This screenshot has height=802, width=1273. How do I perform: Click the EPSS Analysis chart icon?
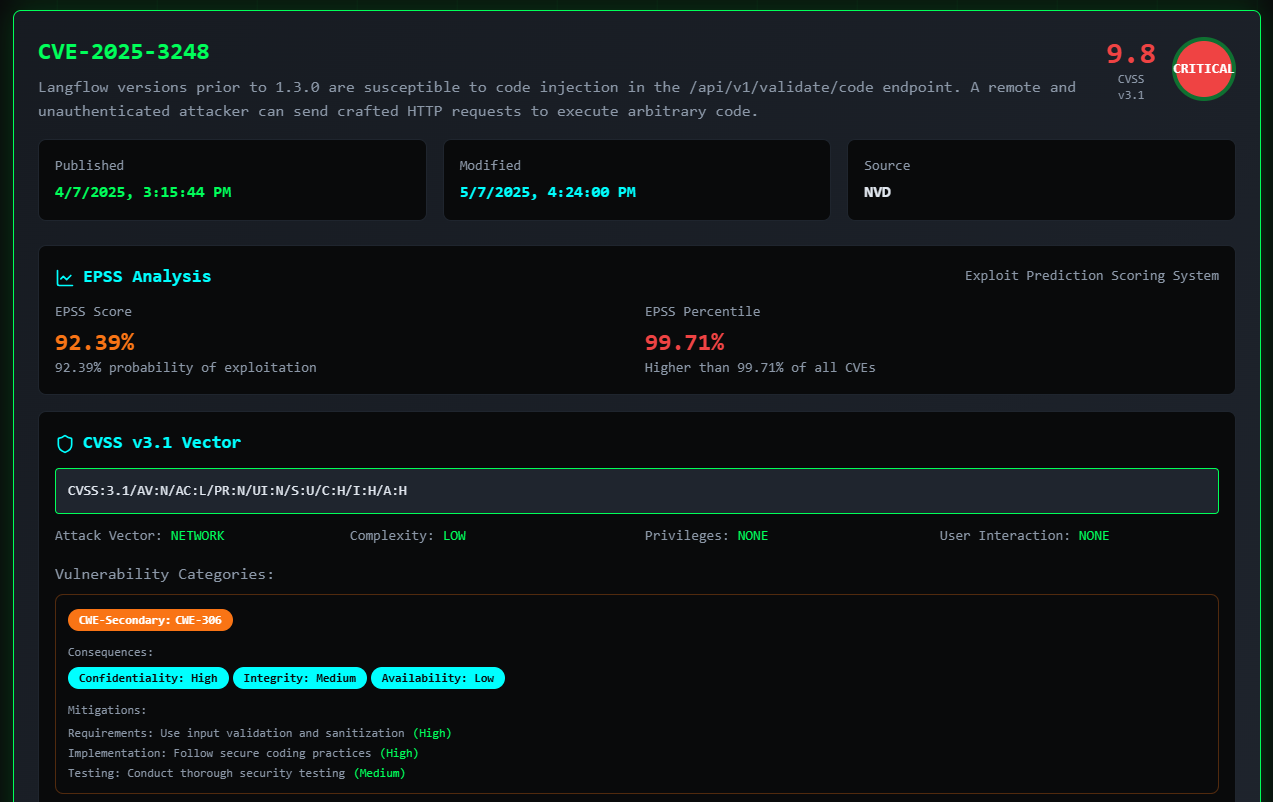coord(65,277)
